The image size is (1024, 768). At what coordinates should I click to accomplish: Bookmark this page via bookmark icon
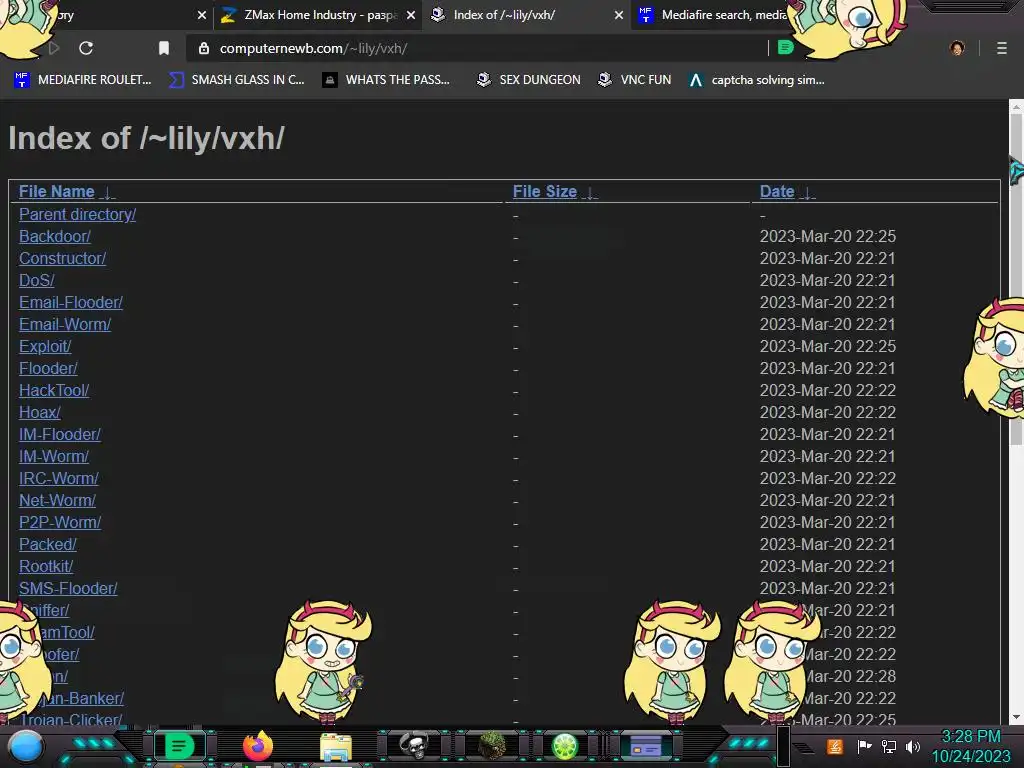pos(164,48)
